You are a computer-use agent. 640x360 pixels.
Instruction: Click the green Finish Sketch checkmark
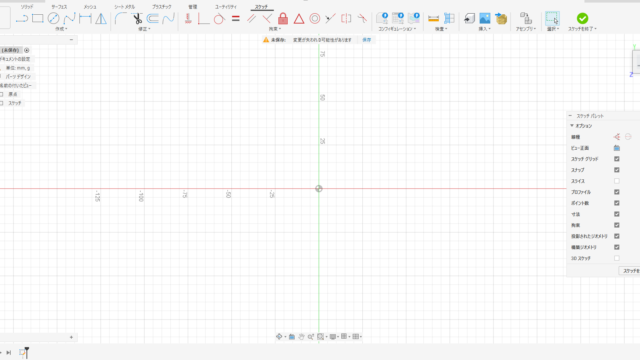click(x=582, y=18)
